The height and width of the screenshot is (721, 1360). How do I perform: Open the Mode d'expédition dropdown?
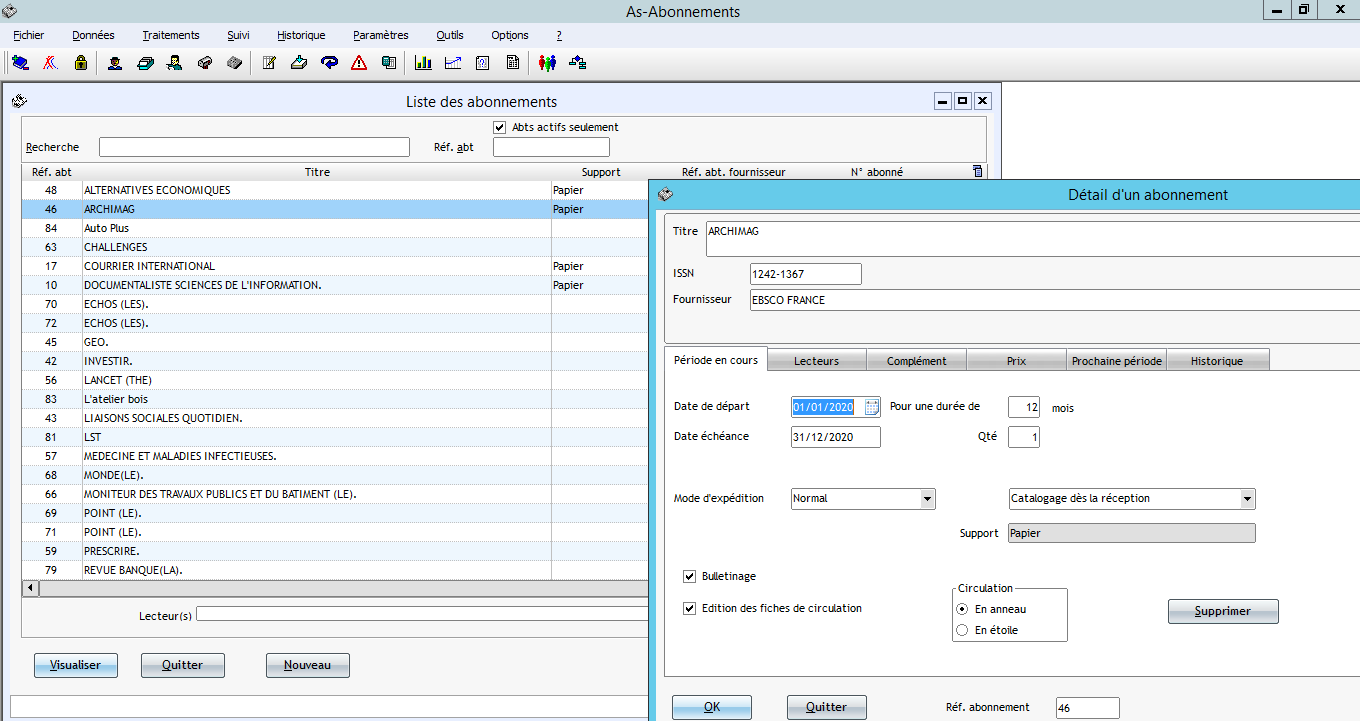click(928, 498)
